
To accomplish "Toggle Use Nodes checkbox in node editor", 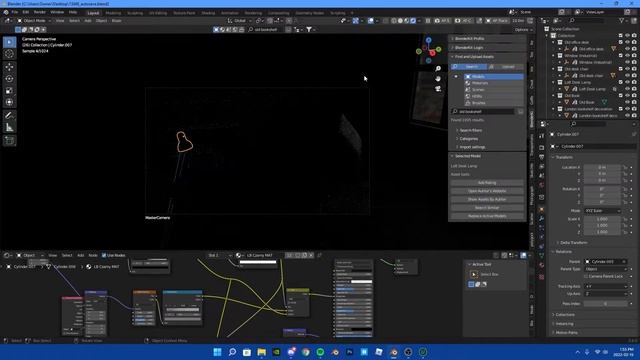I will click(104, 255).
